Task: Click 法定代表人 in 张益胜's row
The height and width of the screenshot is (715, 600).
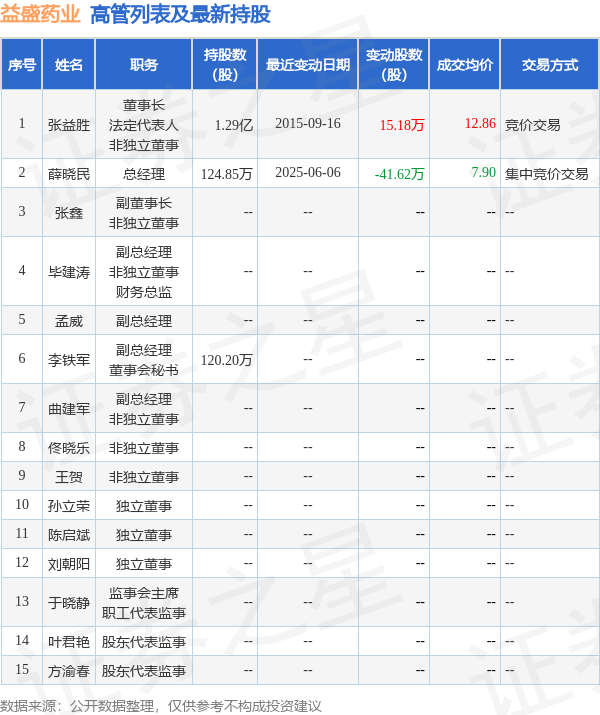Action: coord(144,125)
